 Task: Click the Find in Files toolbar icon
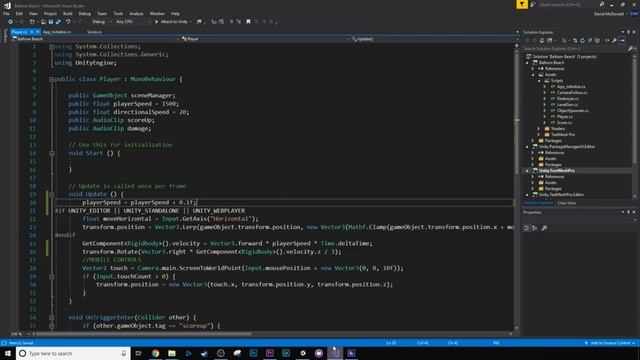point(199,22)
